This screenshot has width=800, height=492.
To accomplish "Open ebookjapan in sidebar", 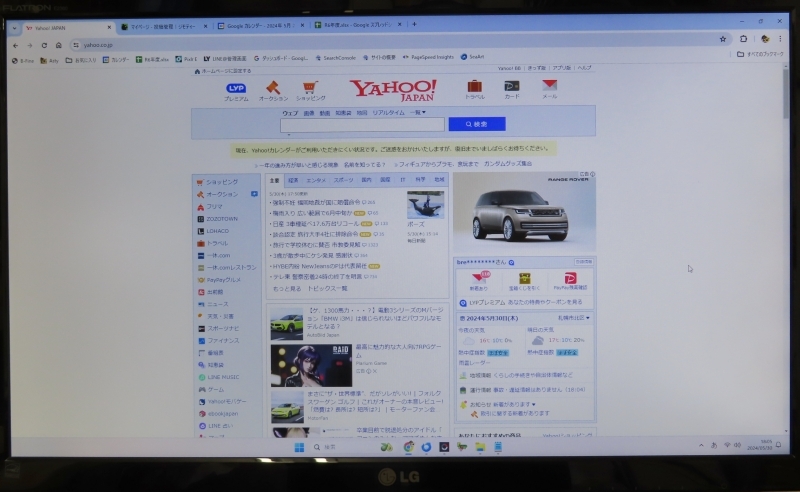I will tap(222, 414).
